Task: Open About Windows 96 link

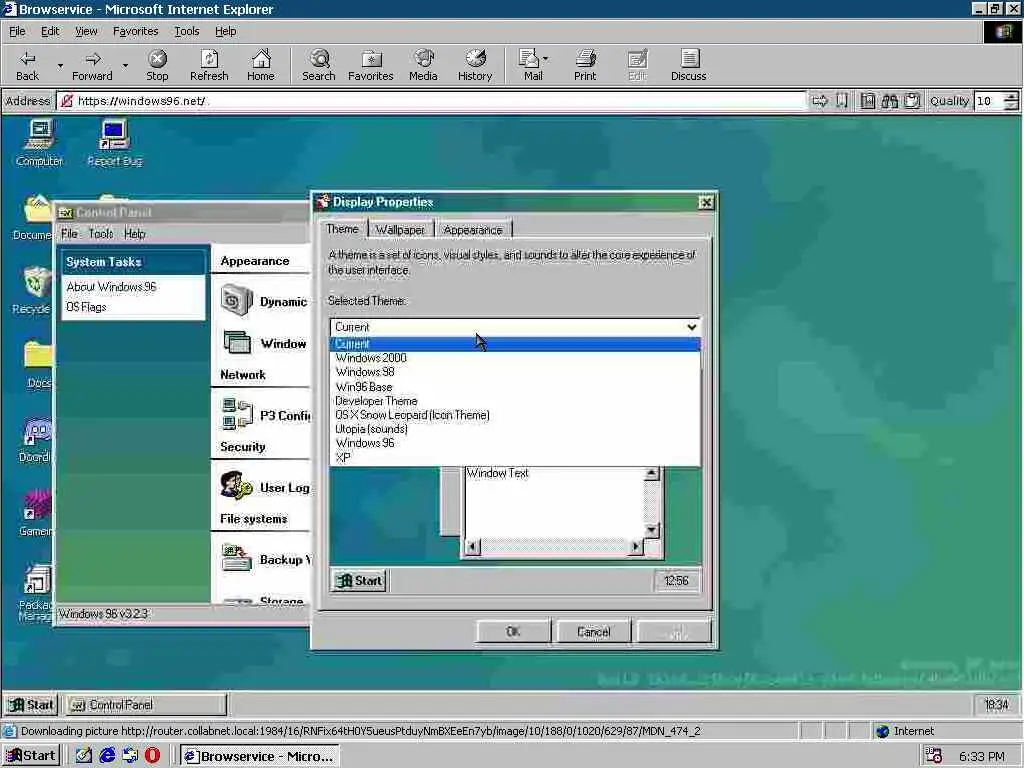Action: click(111, 287)
